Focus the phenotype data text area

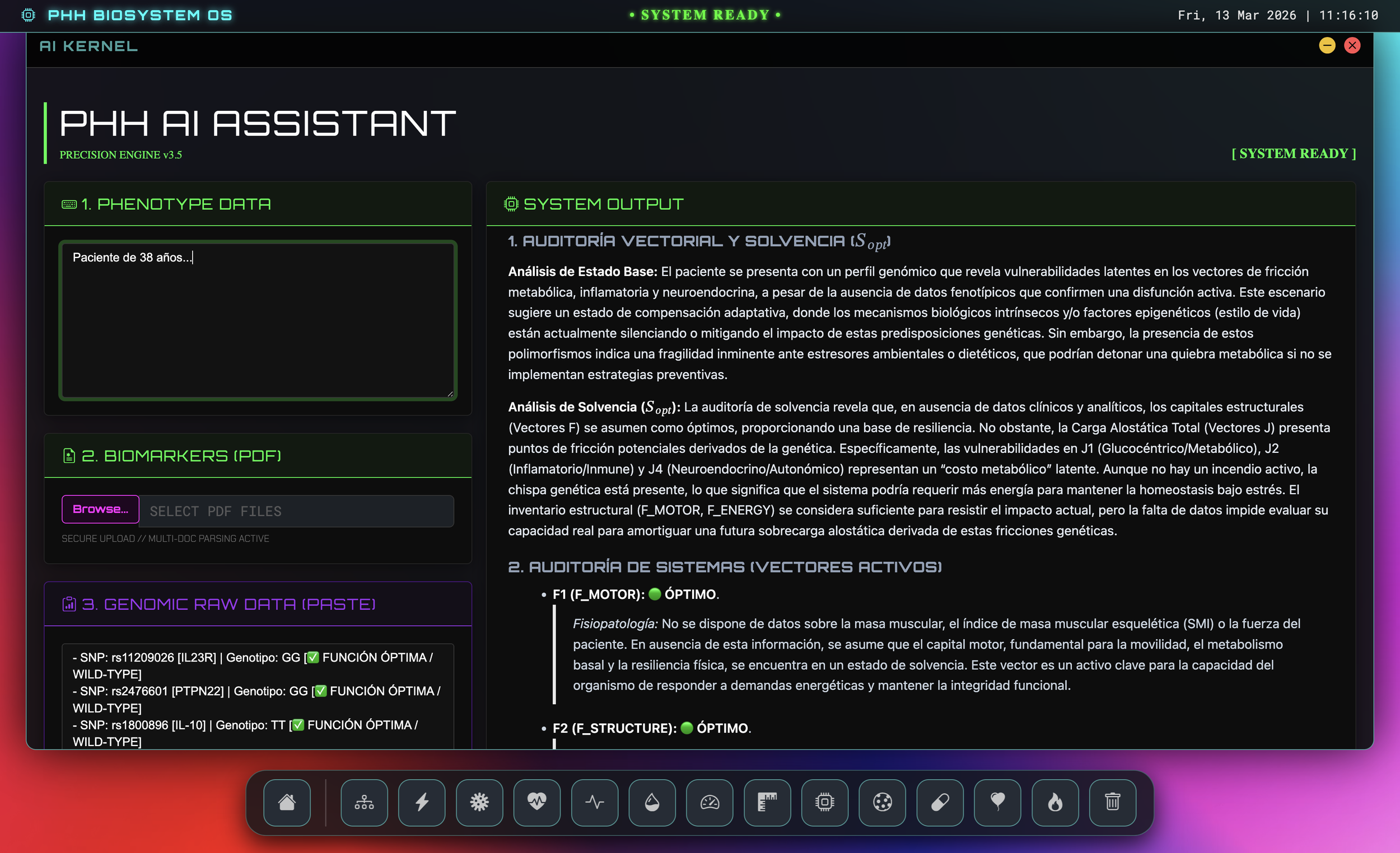[x=258, y=321]
